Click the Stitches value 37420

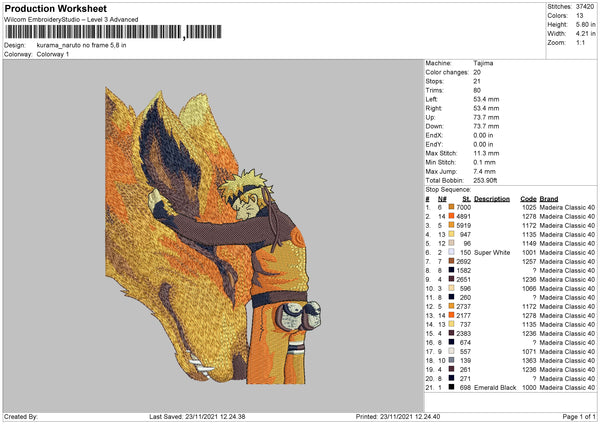tap(585, 7)
